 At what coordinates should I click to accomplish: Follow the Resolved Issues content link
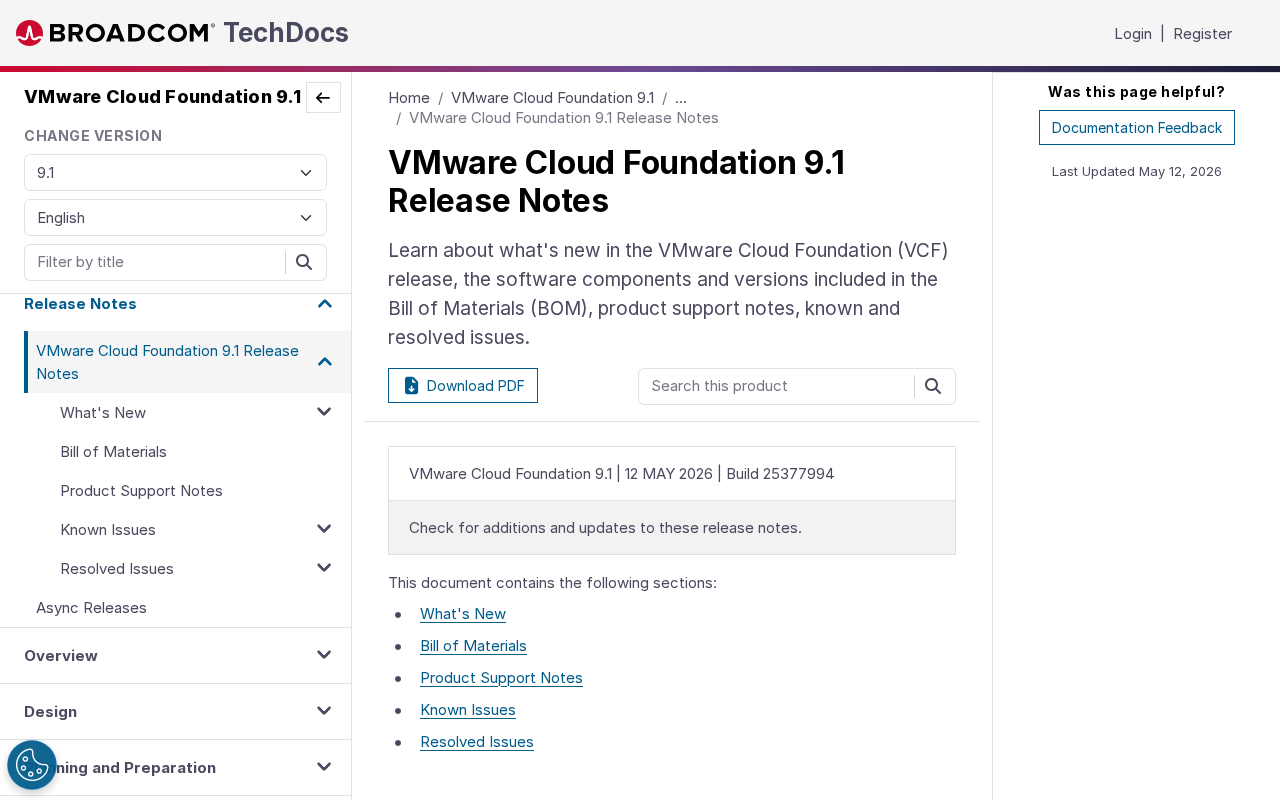(x=477, y=742)
